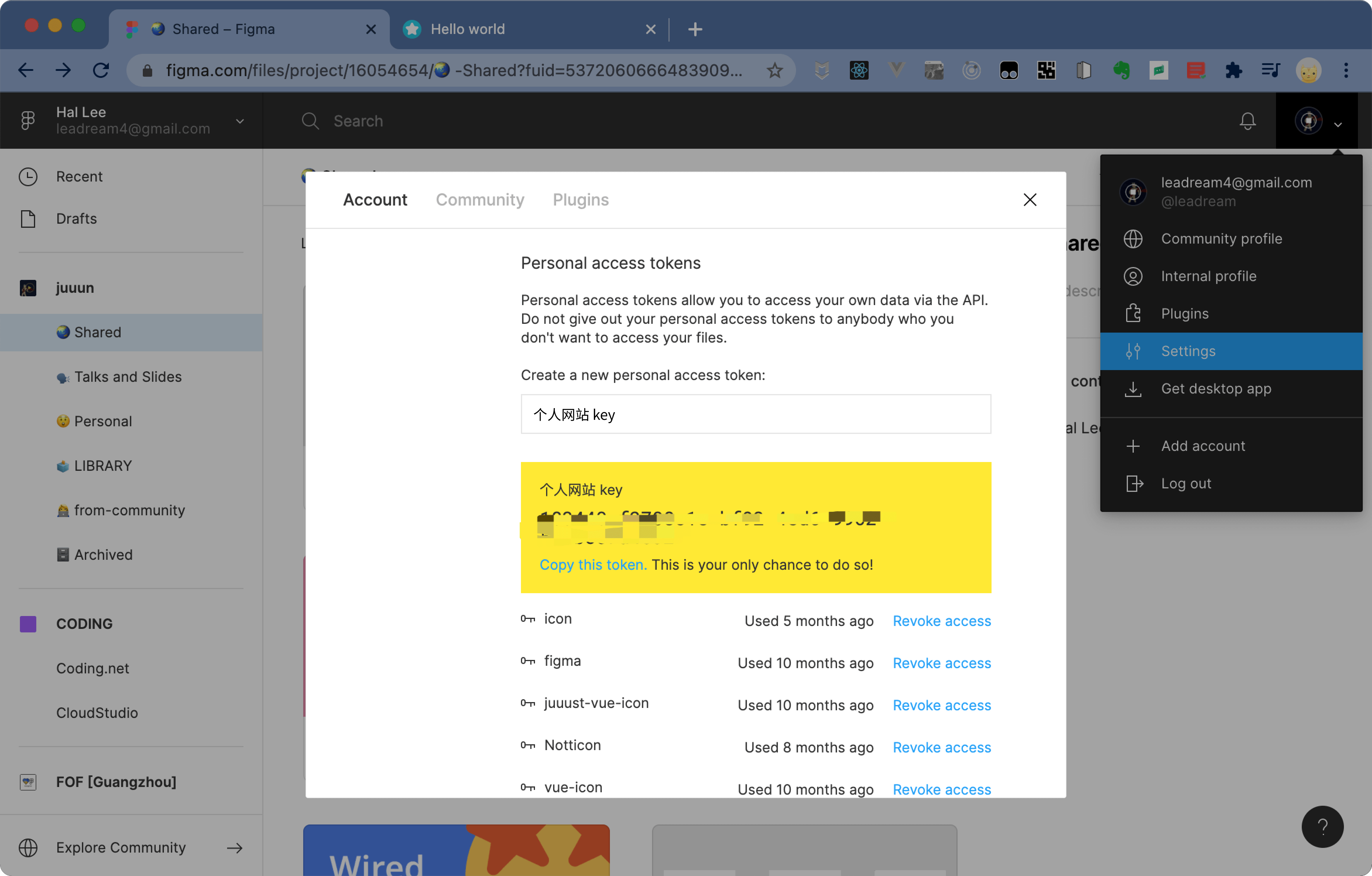Open the QR code extension icon
1372x876 pixels.
pyautogui.click(x=1046, y=70)
